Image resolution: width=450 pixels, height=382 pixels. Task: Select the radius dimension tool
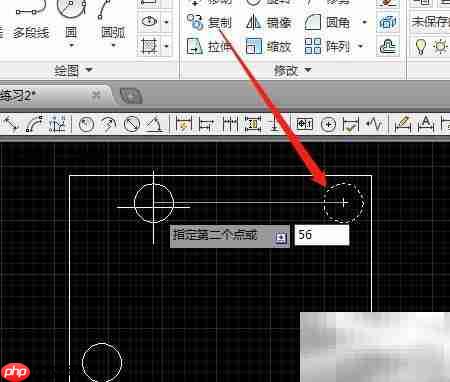pyautogui.click(x=86, y=125)
